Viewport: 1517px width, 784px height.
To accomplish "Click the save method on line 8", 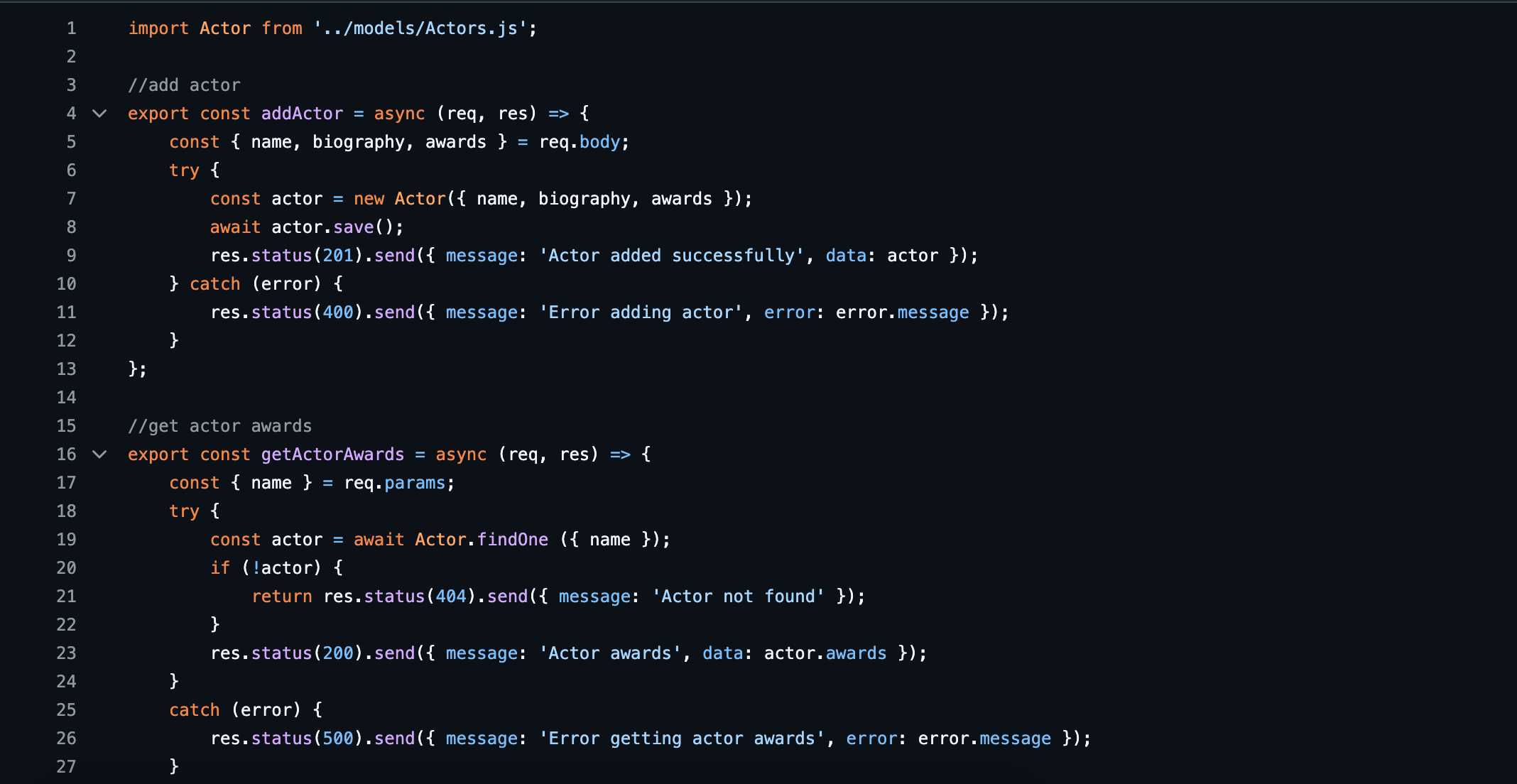I will click(x=353, y=227).
